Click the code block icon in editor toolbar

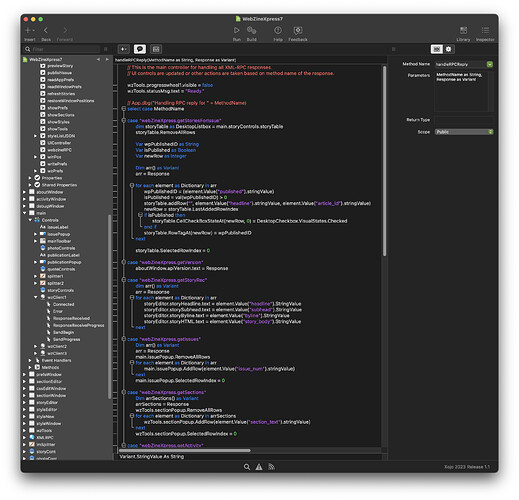(x=156, y=49)
